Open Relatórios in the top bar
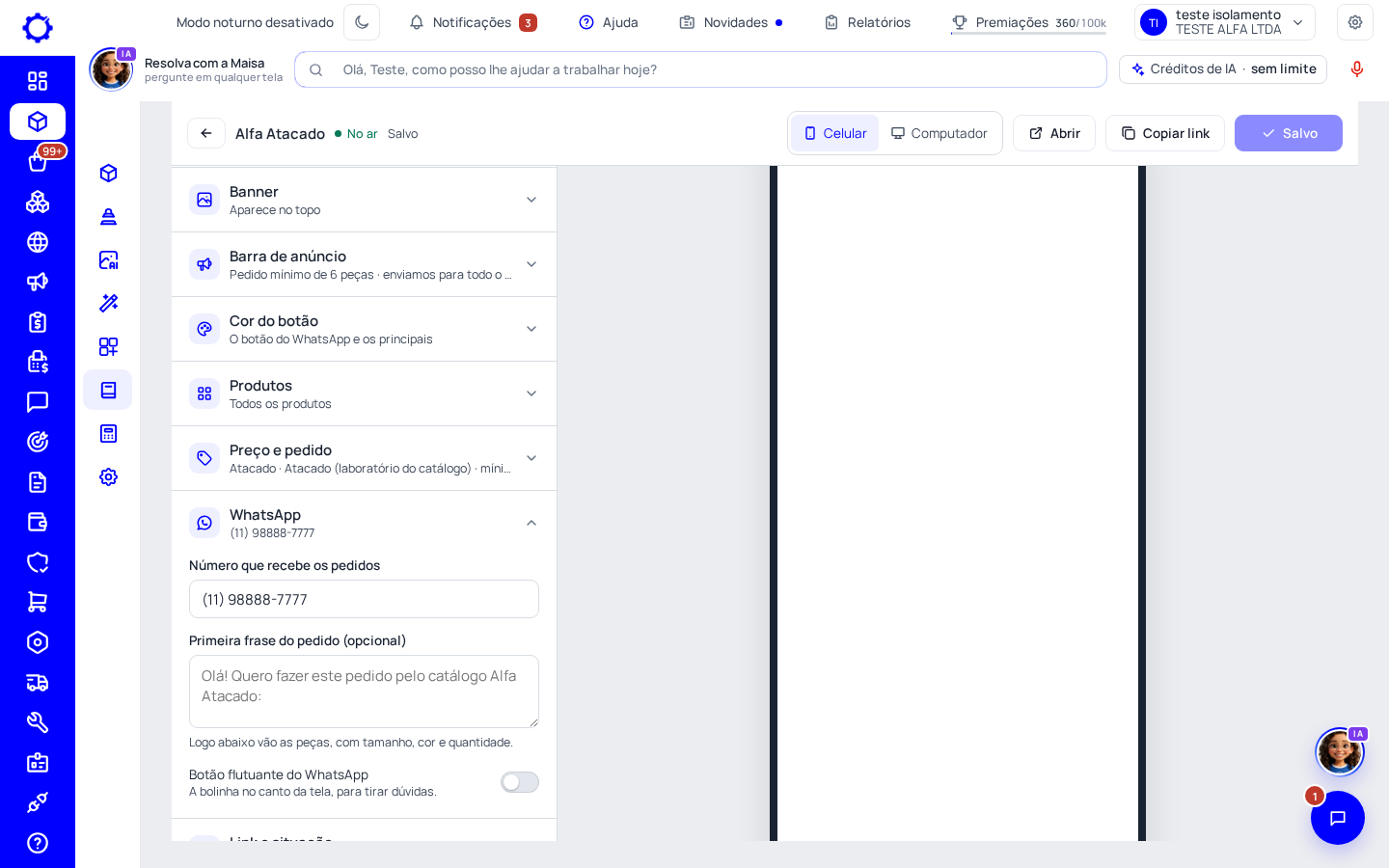 tap(867, 22)
